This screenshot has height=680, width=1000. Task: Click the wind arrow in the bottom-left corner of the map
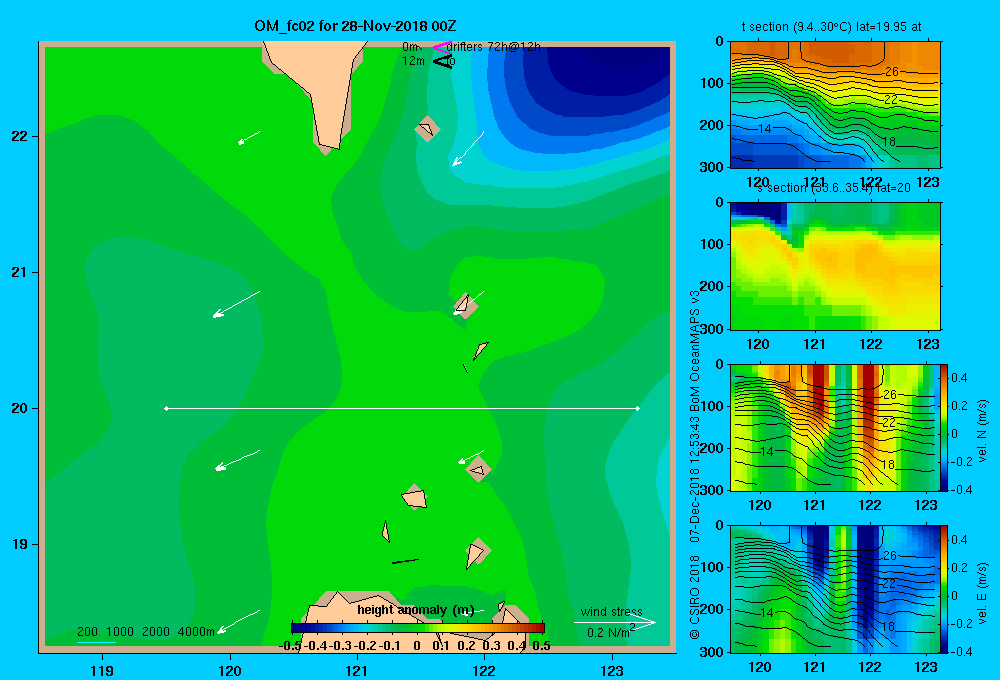239,622
